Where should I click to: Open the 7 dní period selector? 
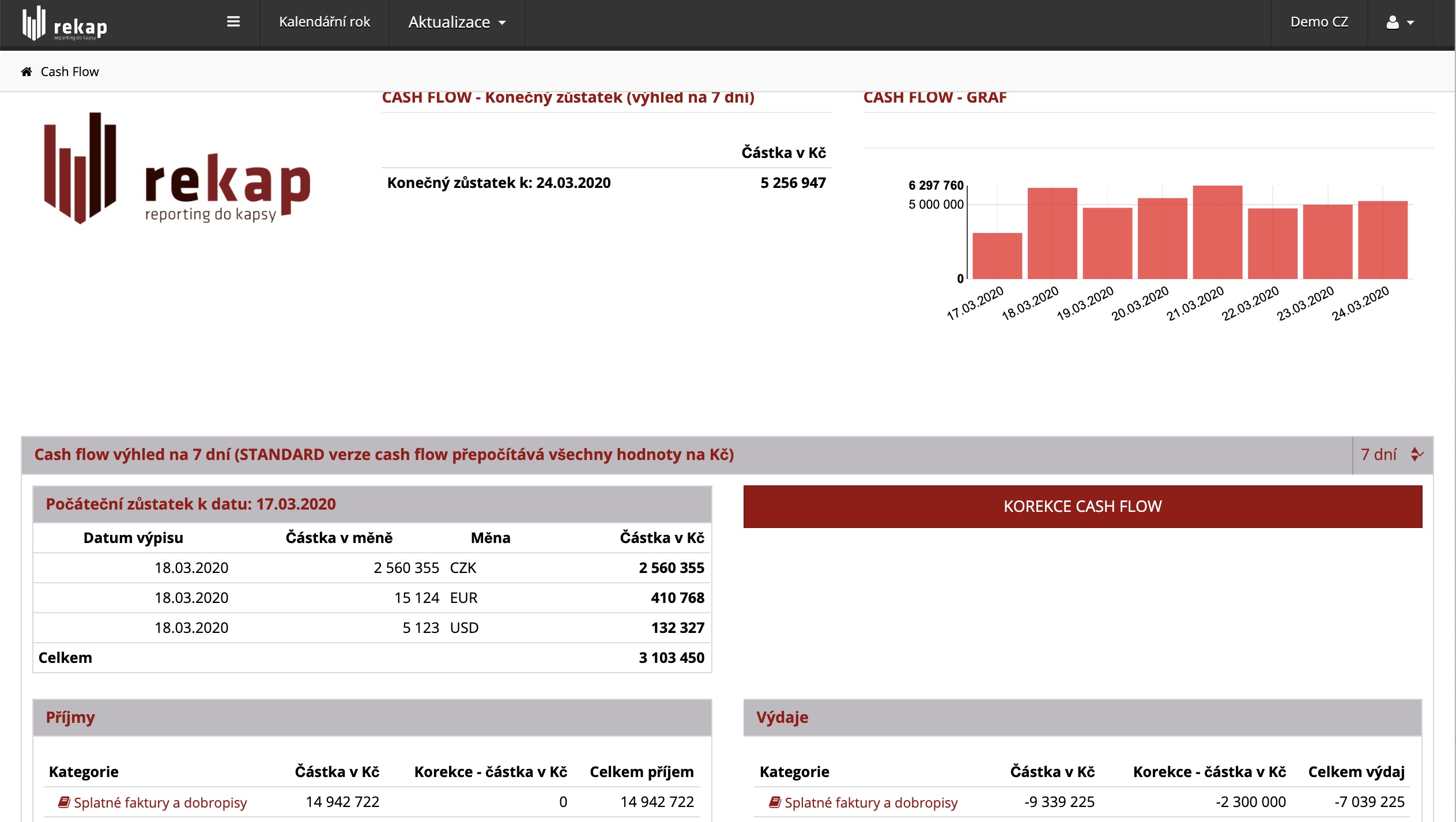tap(1379, 454)
